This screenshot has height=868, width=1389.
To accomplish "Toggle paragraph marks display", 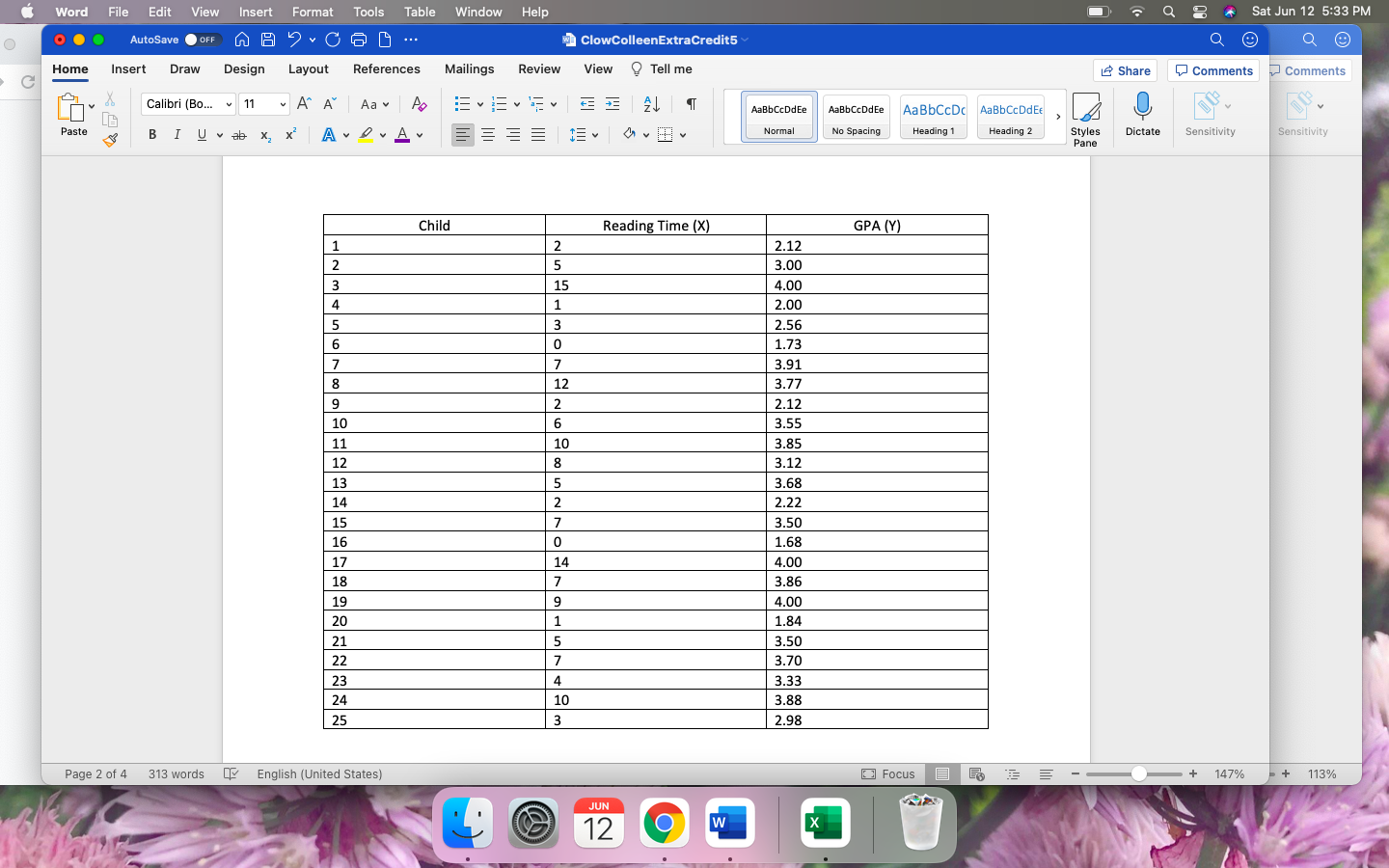I will click(691, 104).
